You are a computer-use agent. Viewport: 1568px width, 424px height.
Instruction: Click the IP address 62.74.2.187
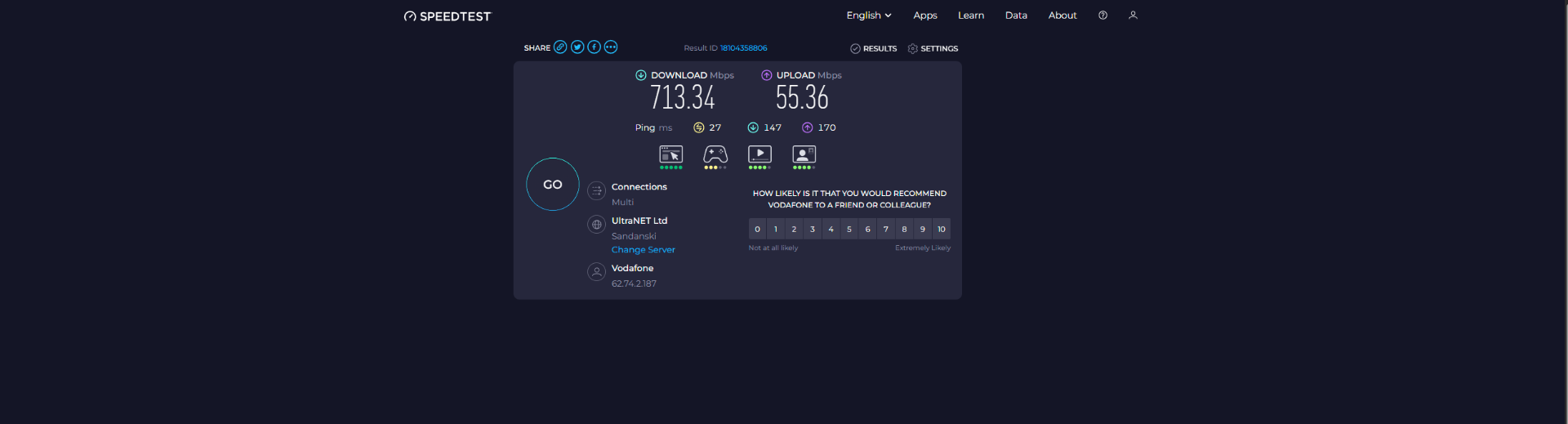(634, 283)
